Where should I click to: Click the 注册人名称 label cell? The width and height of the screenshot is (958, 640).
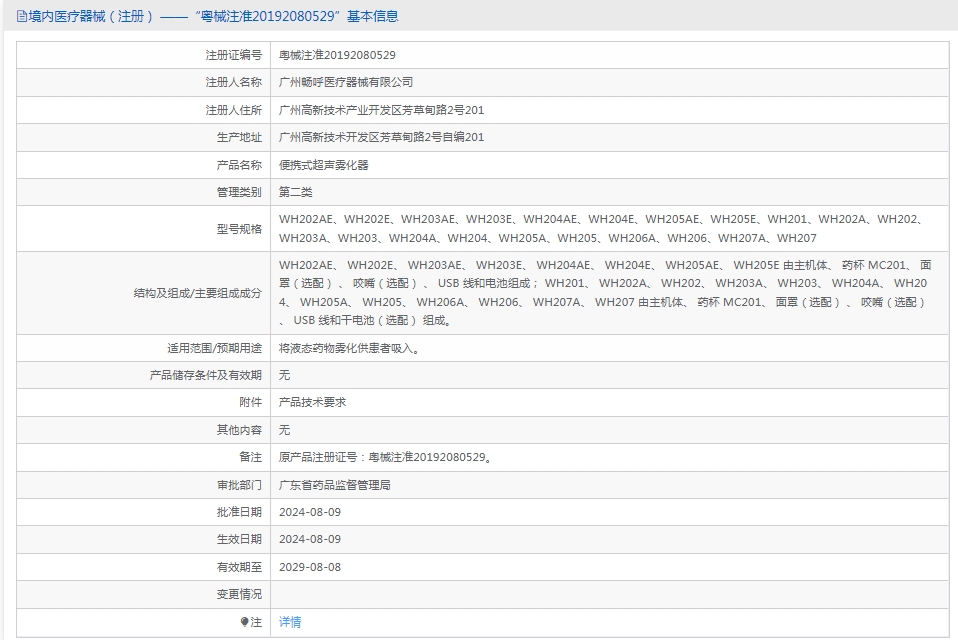pyautogui.click(x=144, y=82)
